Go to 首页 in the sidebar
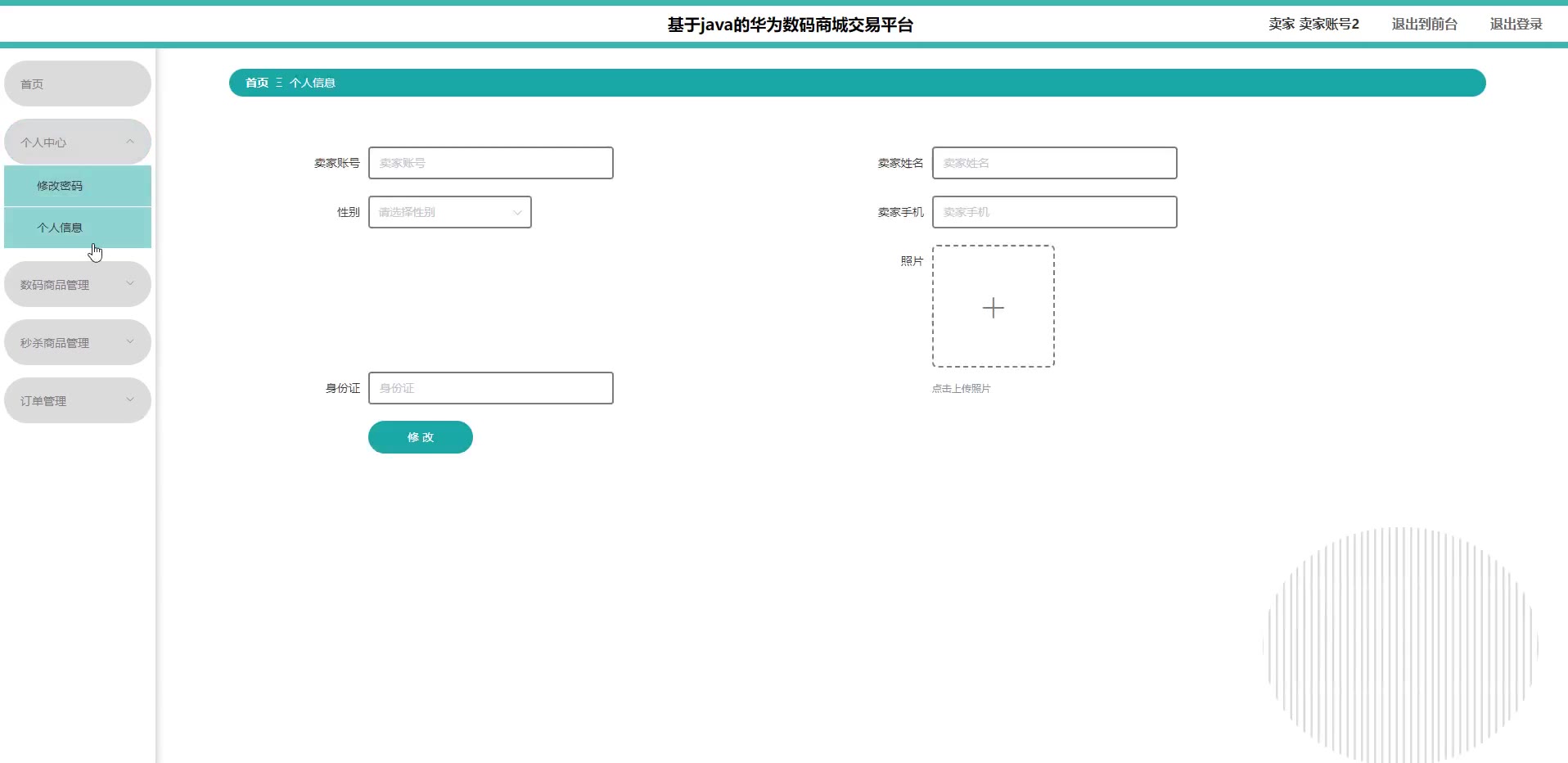The width and height of the screenshot is (1568, 763). 78,84
